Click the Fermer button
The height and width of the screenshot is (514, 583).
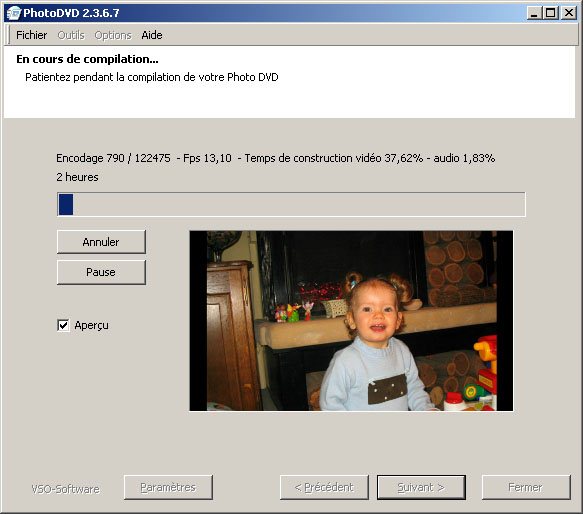(x=526, y=487)
